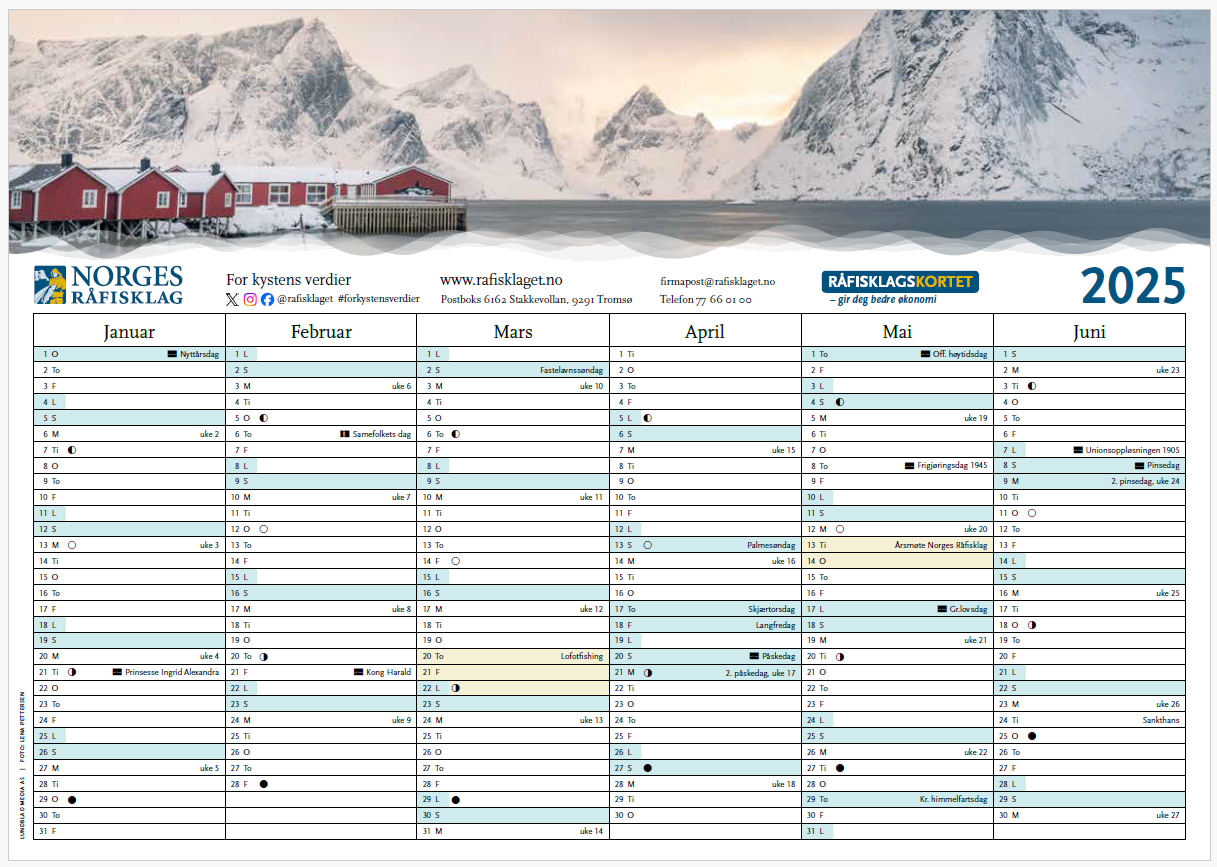The image size is (1217, 867).
Task: Click the Norges Råfisklag logo
Action: (x=108, y=285)
